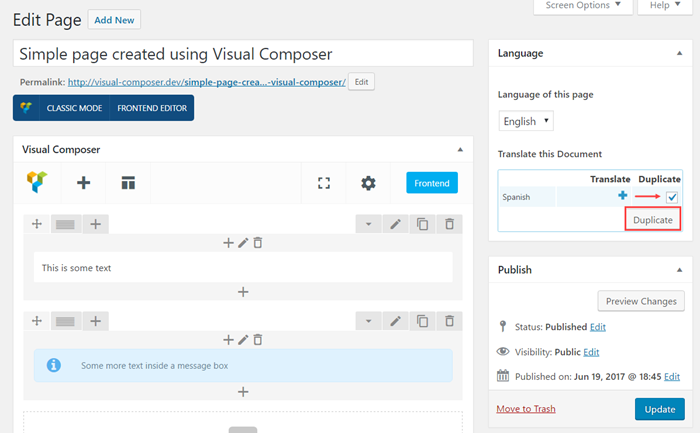This screenshot has width=700, height=433.
Task: Prepend element to first row's column
Action: tap(228, 243)
